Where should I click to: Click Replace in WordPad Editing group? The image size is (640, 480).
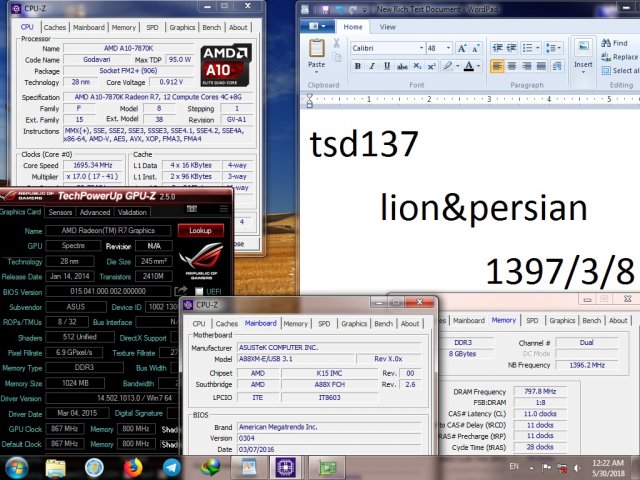(x=619, y=57)
